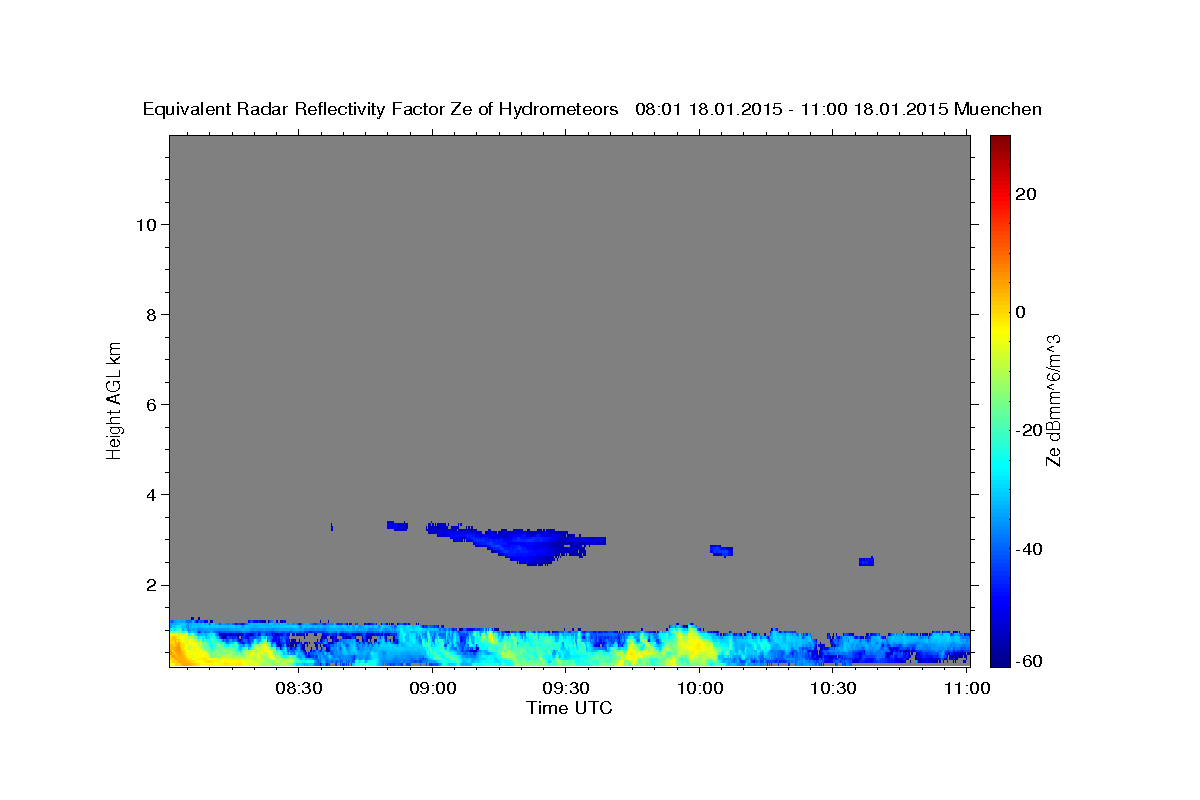Click the height tick label '10'

tap(145, 224)
